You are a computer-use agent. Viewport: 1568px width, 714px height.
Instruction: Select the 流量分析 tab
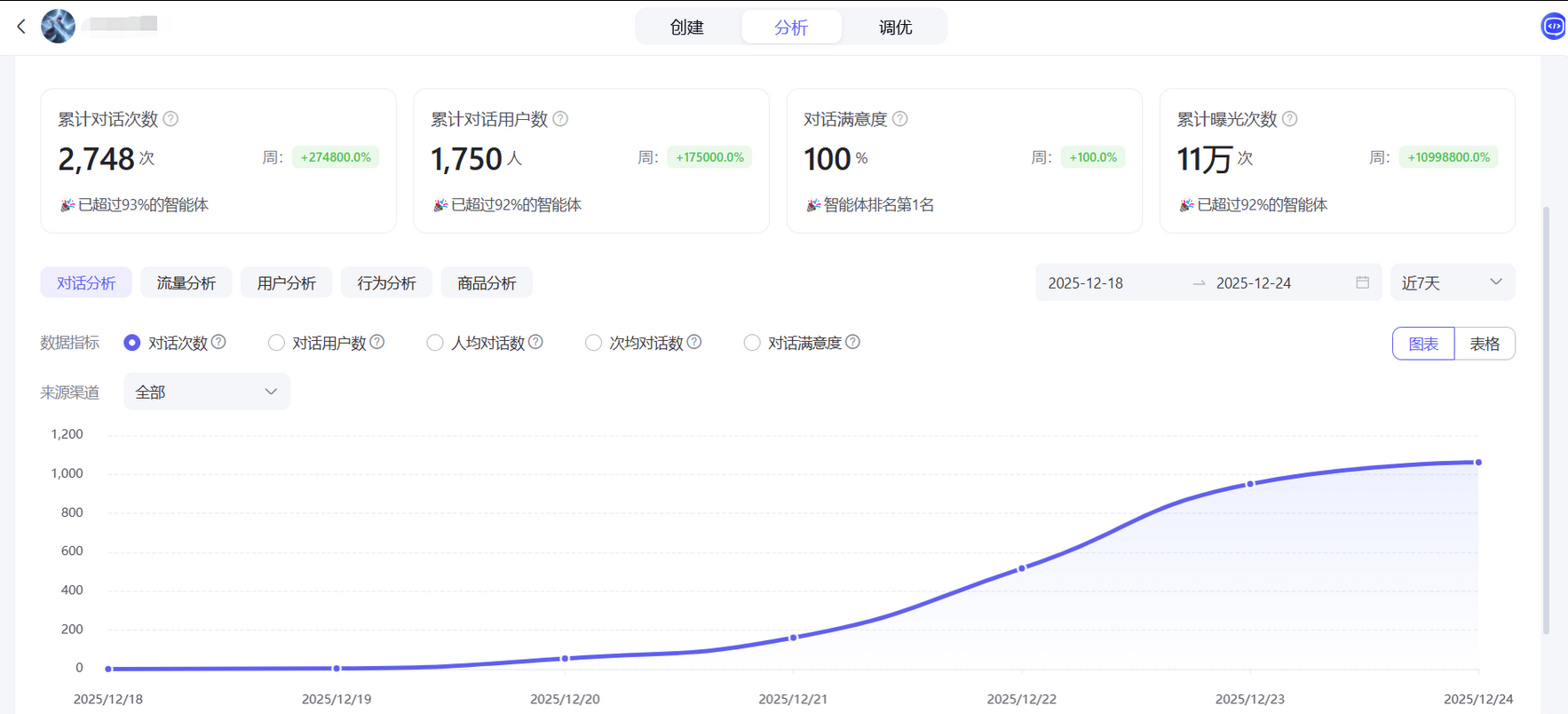[x=186, y=282]
